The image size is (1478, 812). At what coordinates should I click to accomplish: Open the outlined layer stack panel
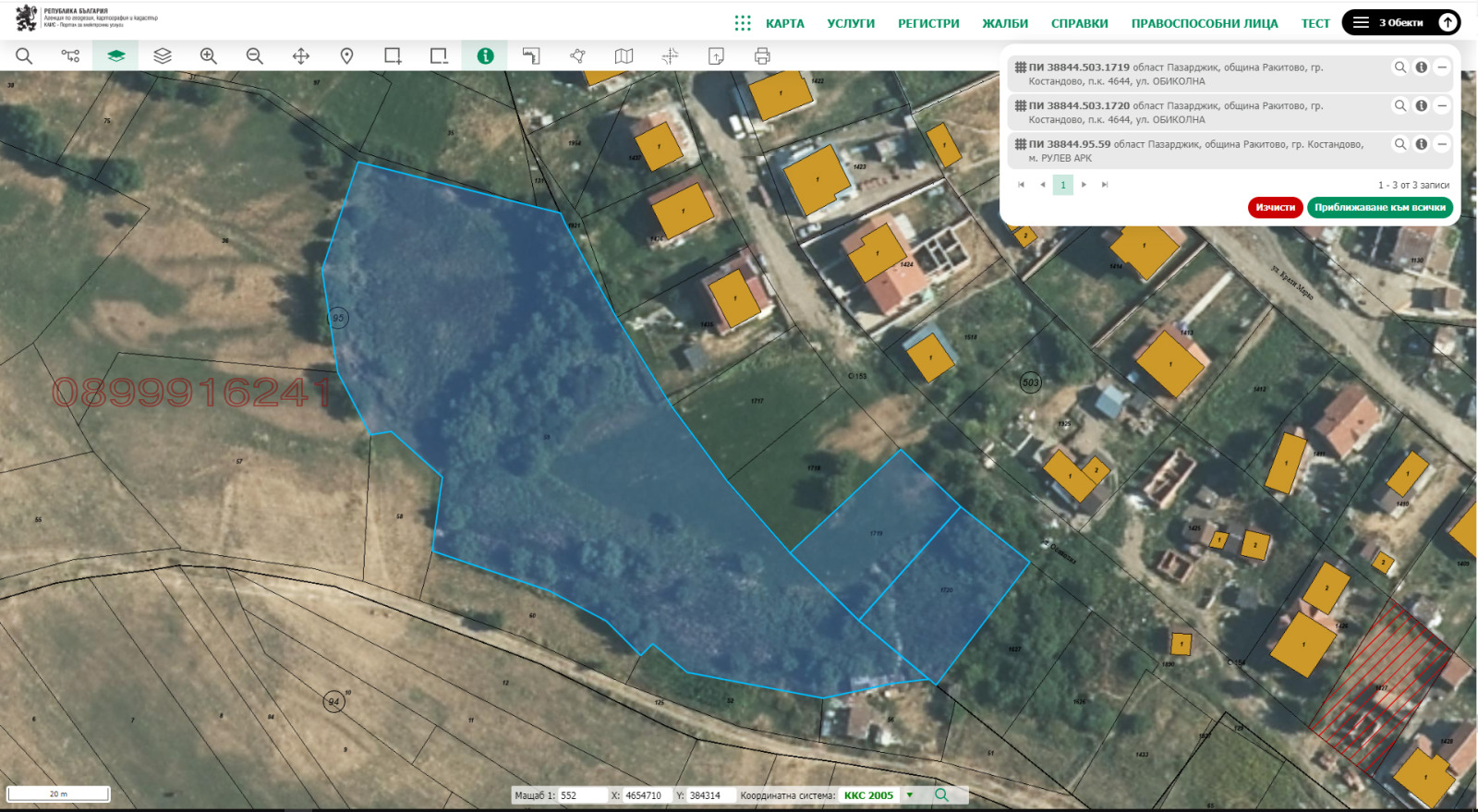(x=163, y=56)
